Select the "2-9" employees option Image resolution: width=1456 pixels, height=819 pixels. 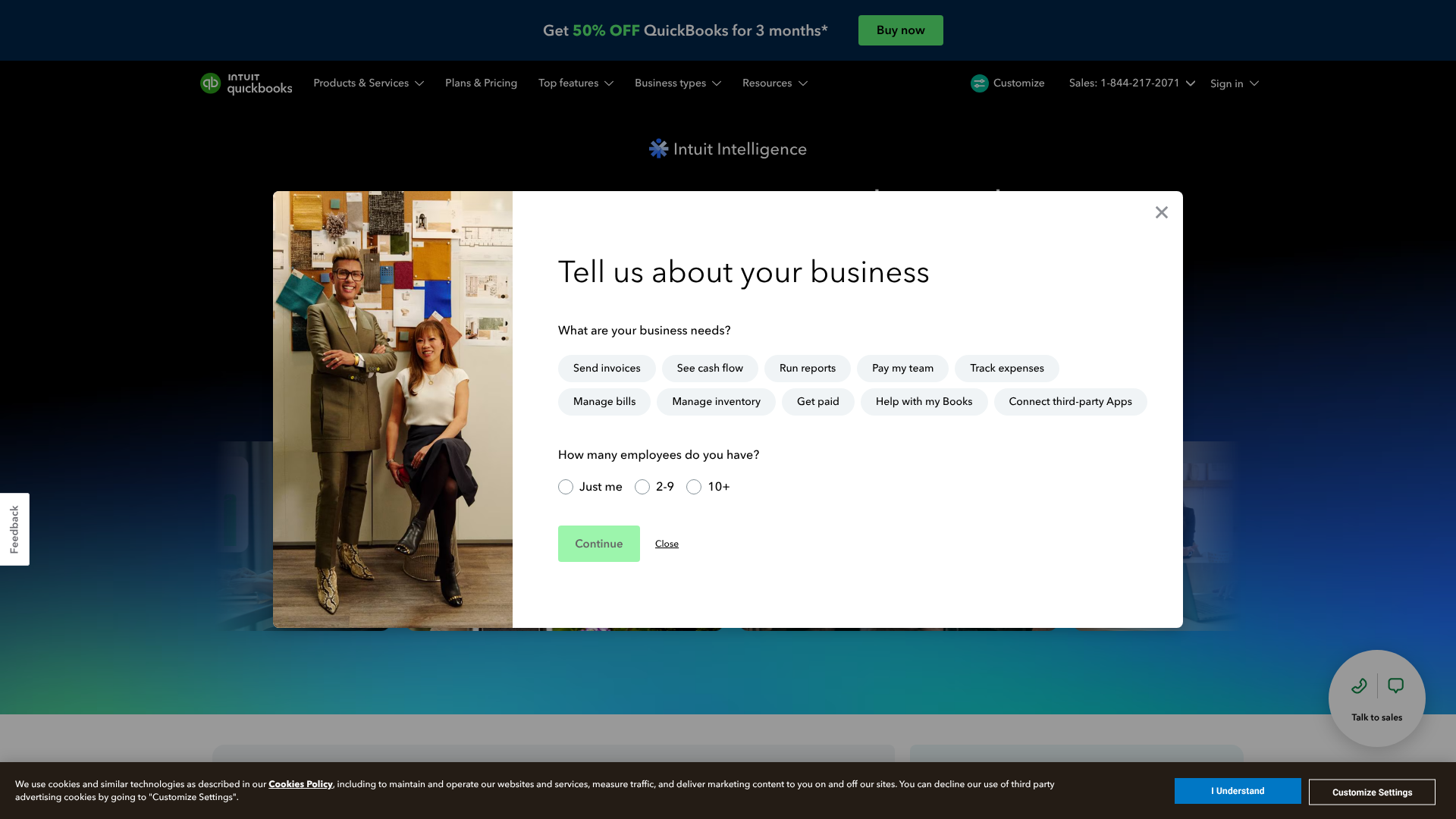[642, 486]
